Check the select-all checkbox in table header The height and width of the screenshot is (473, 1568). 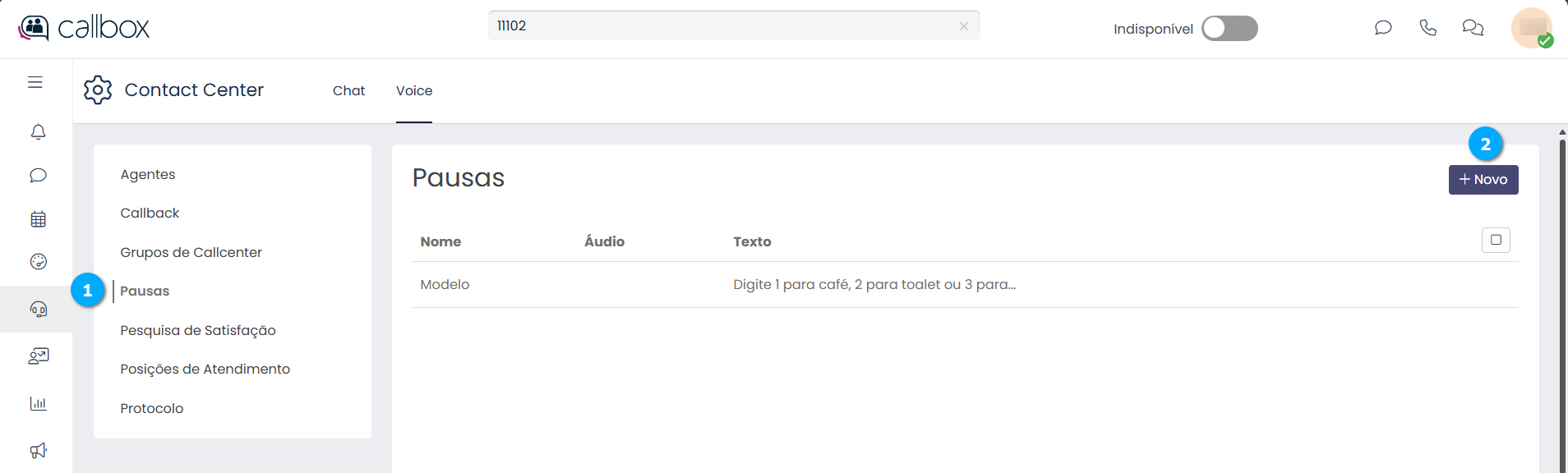tap(1495, 240)
